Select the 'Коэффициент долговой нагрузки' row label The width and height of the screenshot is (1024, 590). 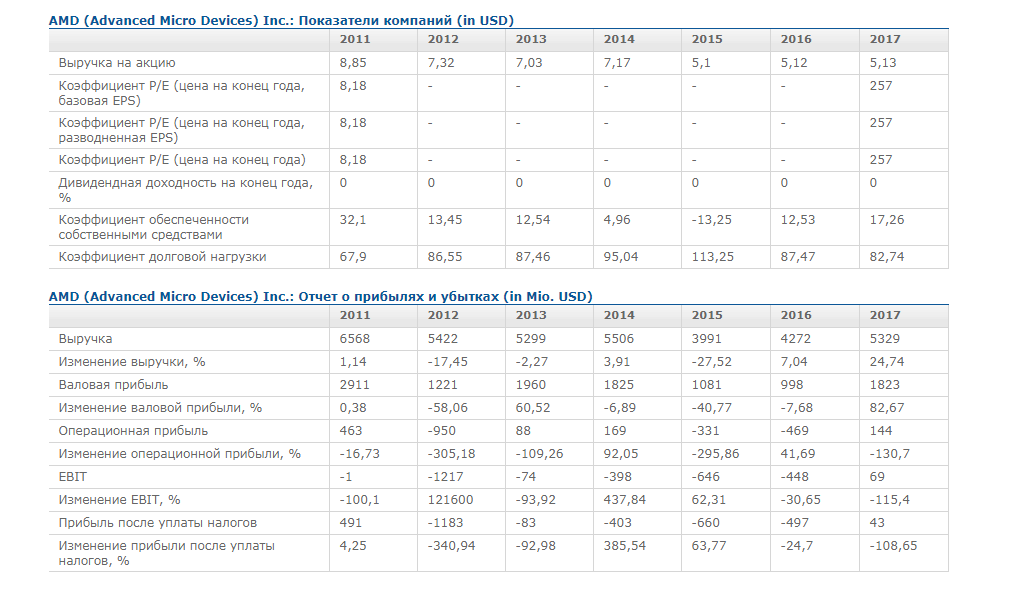point(163,257)
